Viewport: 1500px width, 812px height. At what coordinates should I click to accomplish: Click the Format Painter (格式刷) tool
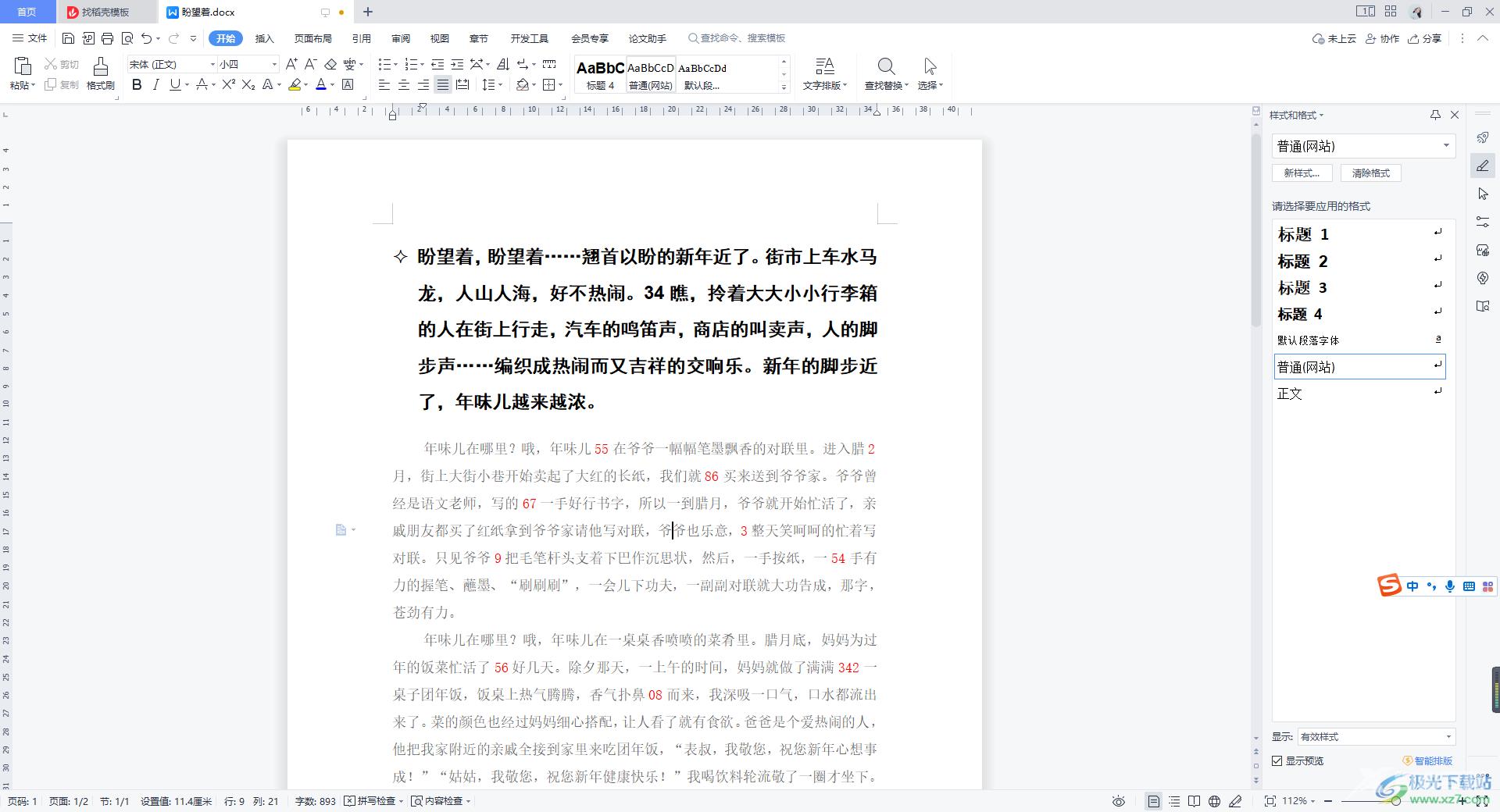(101, 74)
